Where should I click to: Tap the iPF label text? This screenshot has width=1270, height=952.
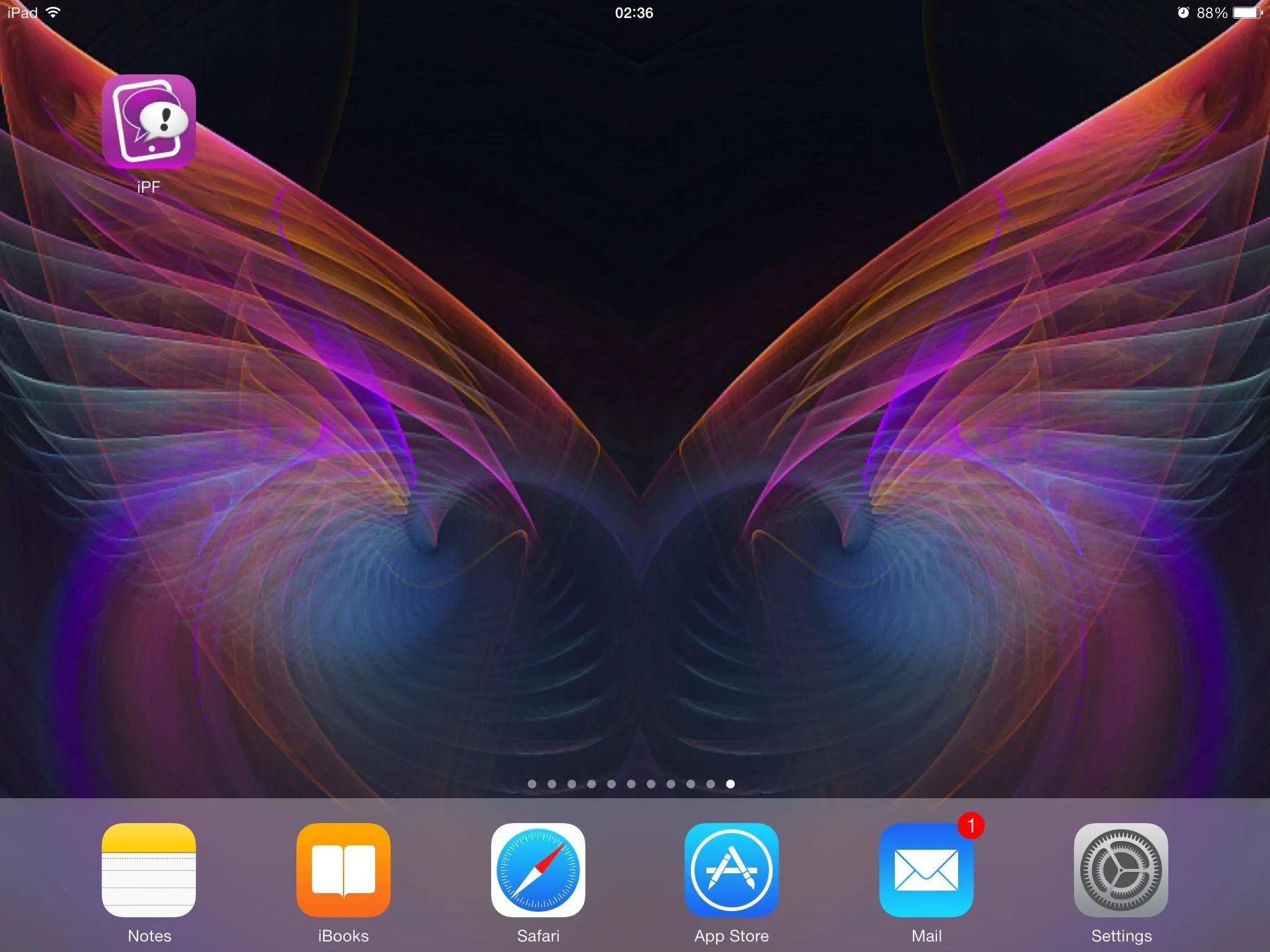tap(149, 187)
